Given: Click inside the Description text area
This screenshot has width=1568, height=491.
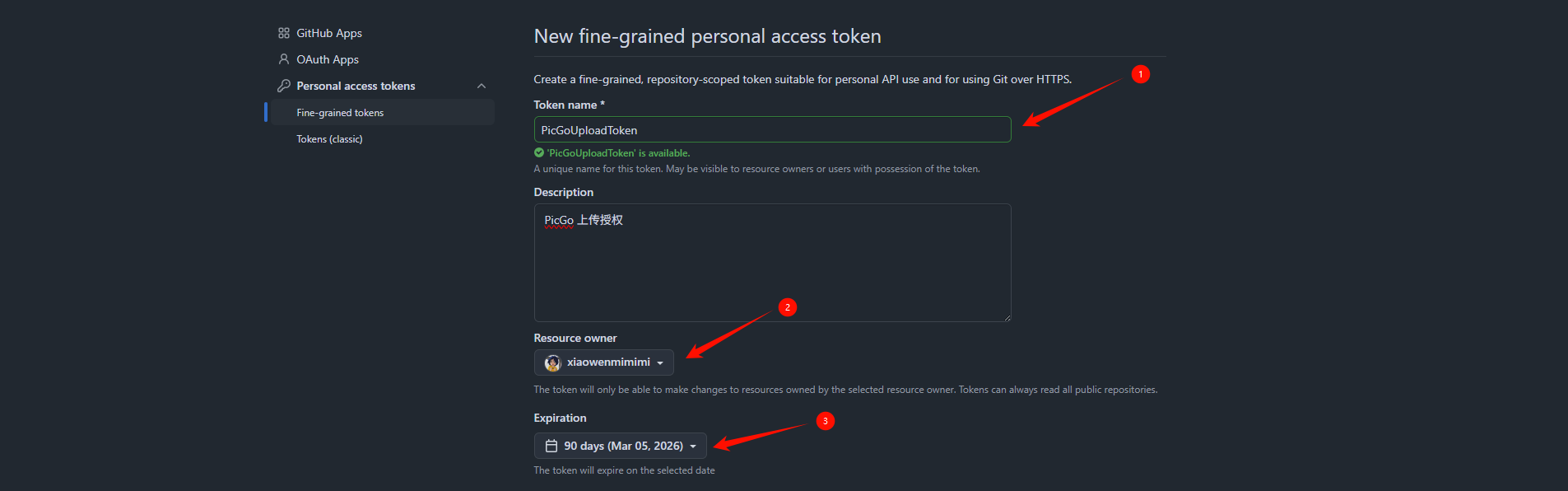Looking at the screenshot, I should [x=772, y=264].
